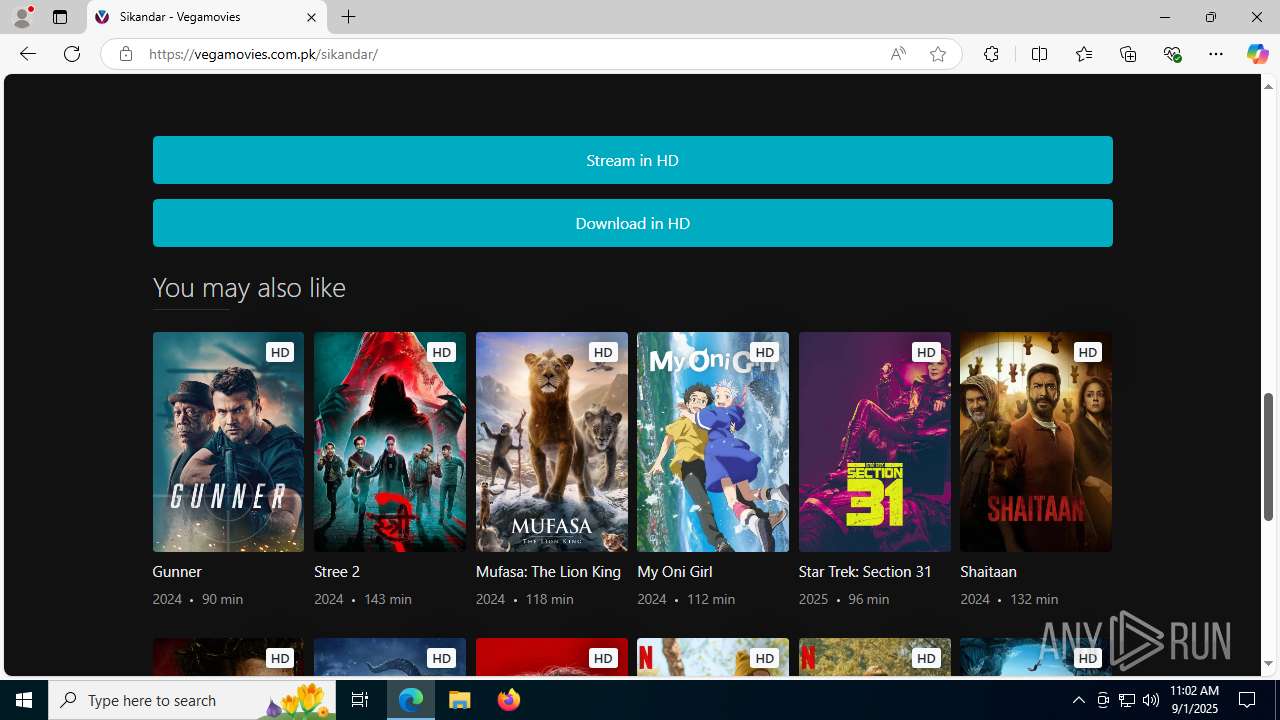Refresh the Vegamovies page
Image resolution: width=1280 pixels, height=720 pixels.
tap(72, 54)
